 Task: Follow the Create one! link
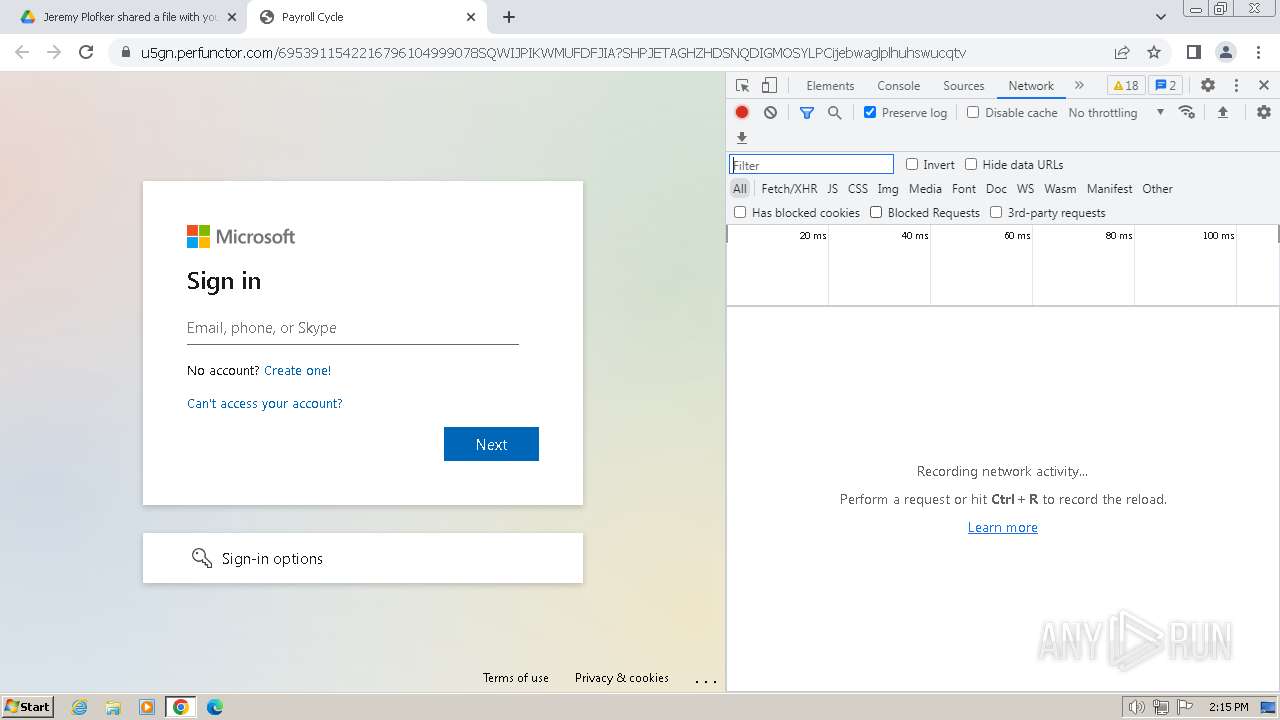point(297,370)
